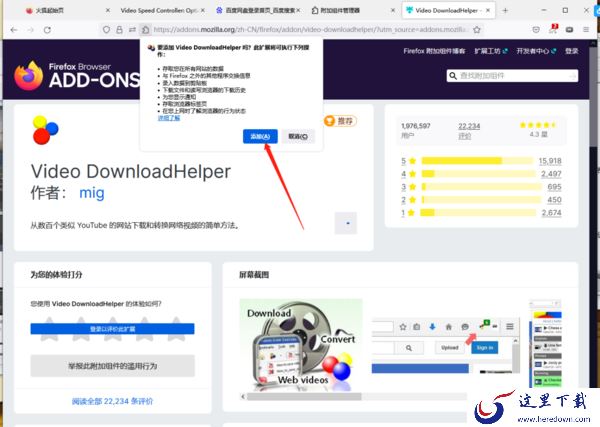Click the toolbar icon left of hamburger menu
This screenshot has height=427, width=600.
tap(569, 29)
